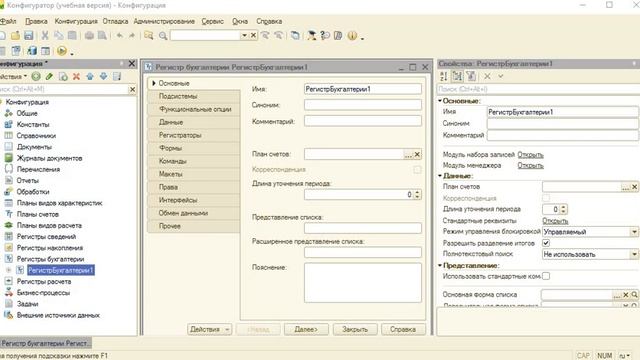The width and height of the screenshot is (640, 360).
Task: Click the search field in Properties panel
Action: [x=538, y=89]
